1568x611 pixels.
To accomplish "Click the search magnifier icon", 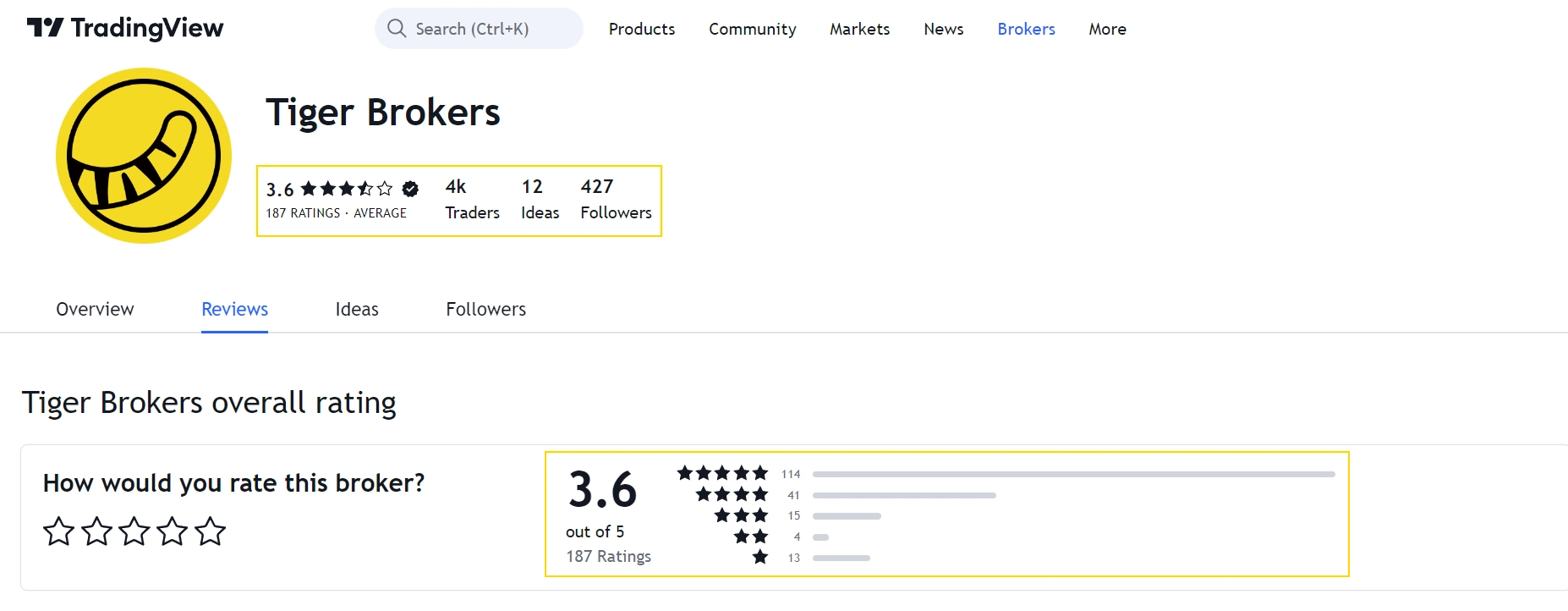I will pos(397,29).
